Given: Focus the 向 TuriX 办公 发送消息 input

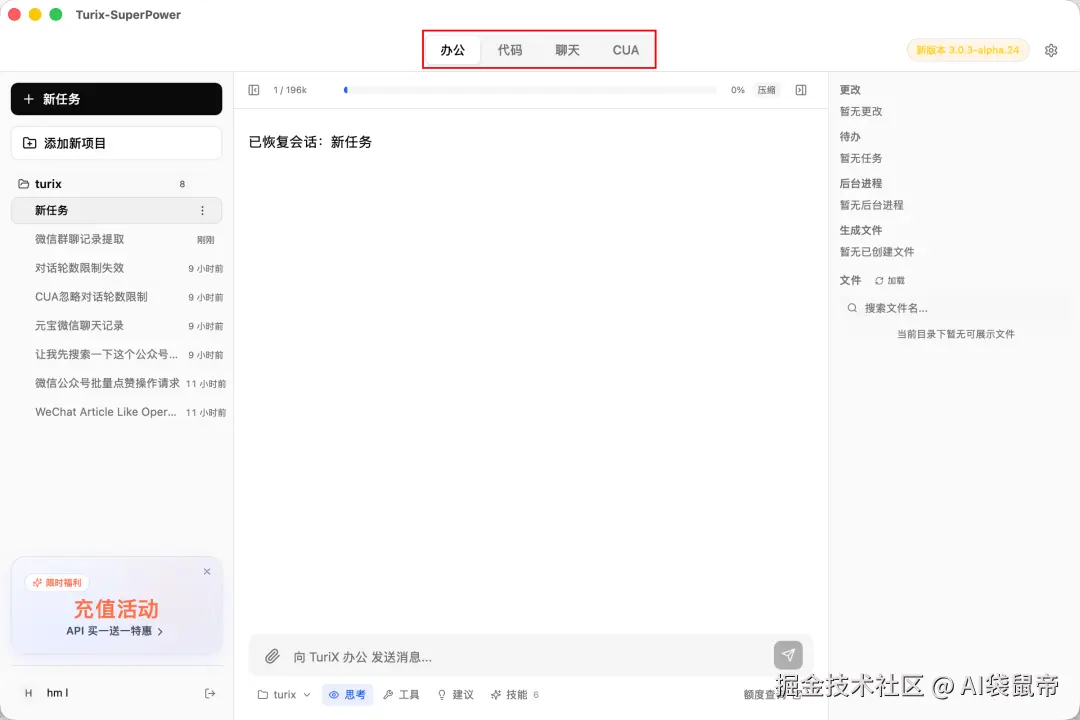Looking at the screenshot, I should 529,657.
